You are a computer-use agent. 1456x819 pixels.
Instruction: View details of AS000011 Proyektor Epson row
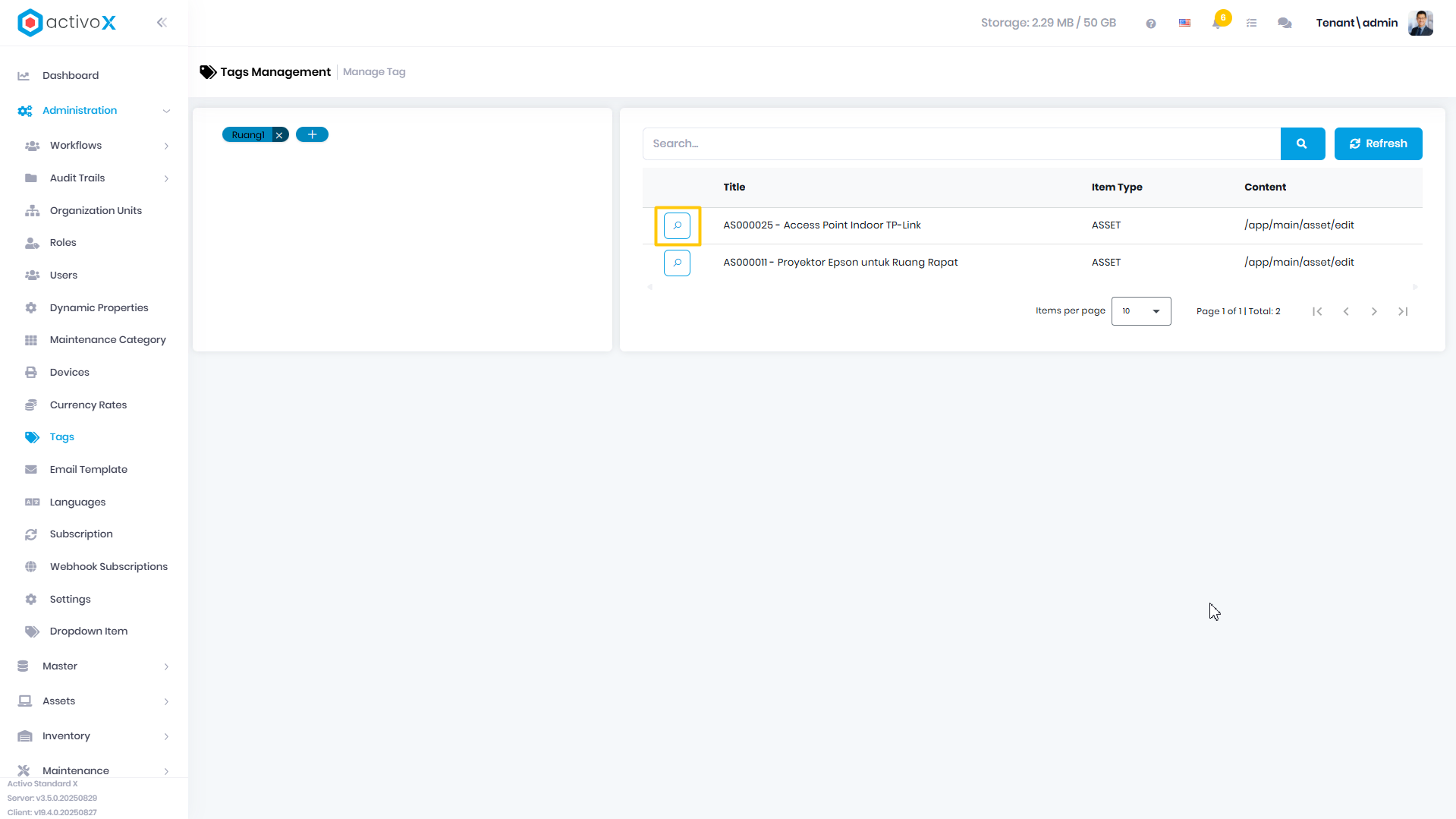pyautogui.click(x=677, y=263)
